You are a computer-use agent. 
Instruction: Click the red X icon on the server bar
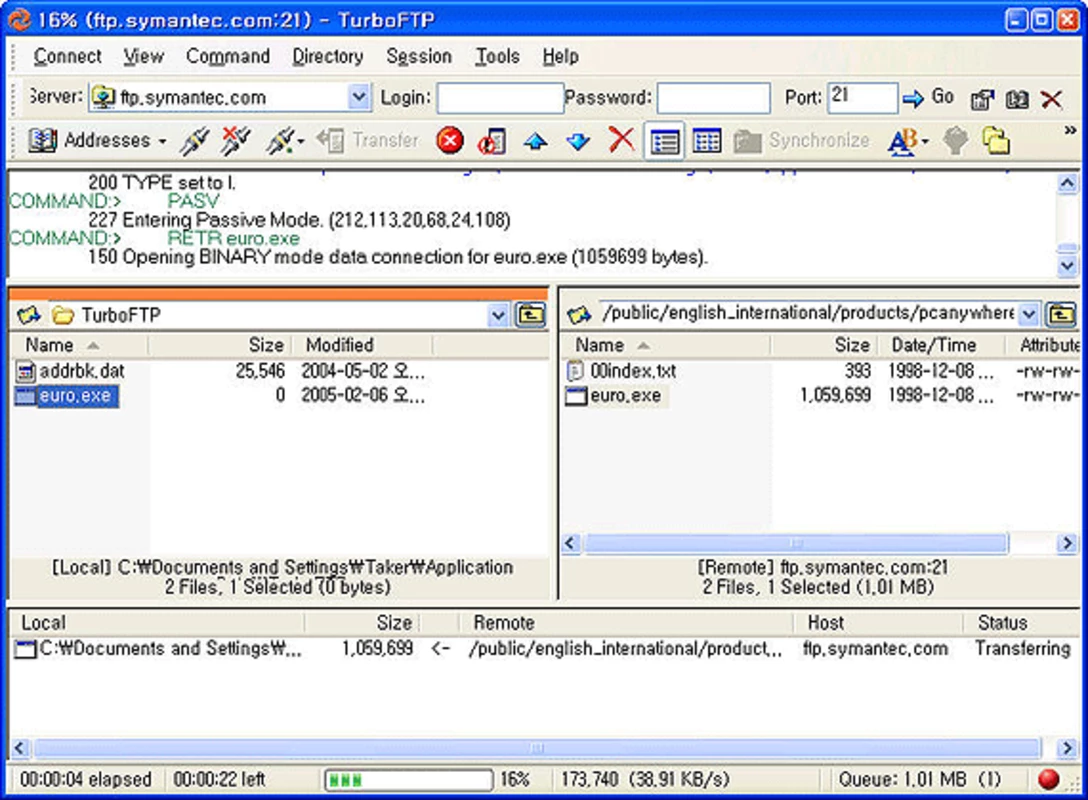[1052, 99]
